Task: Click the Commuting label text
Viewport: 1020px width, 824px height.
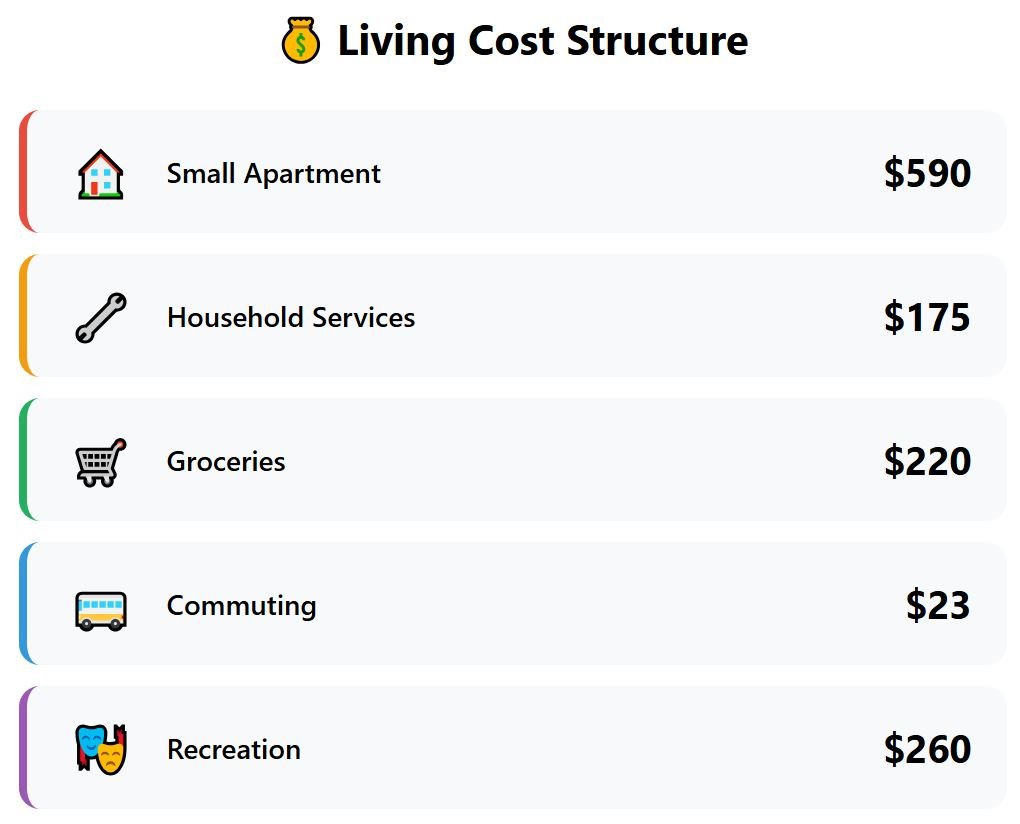Action: point(241,606)
